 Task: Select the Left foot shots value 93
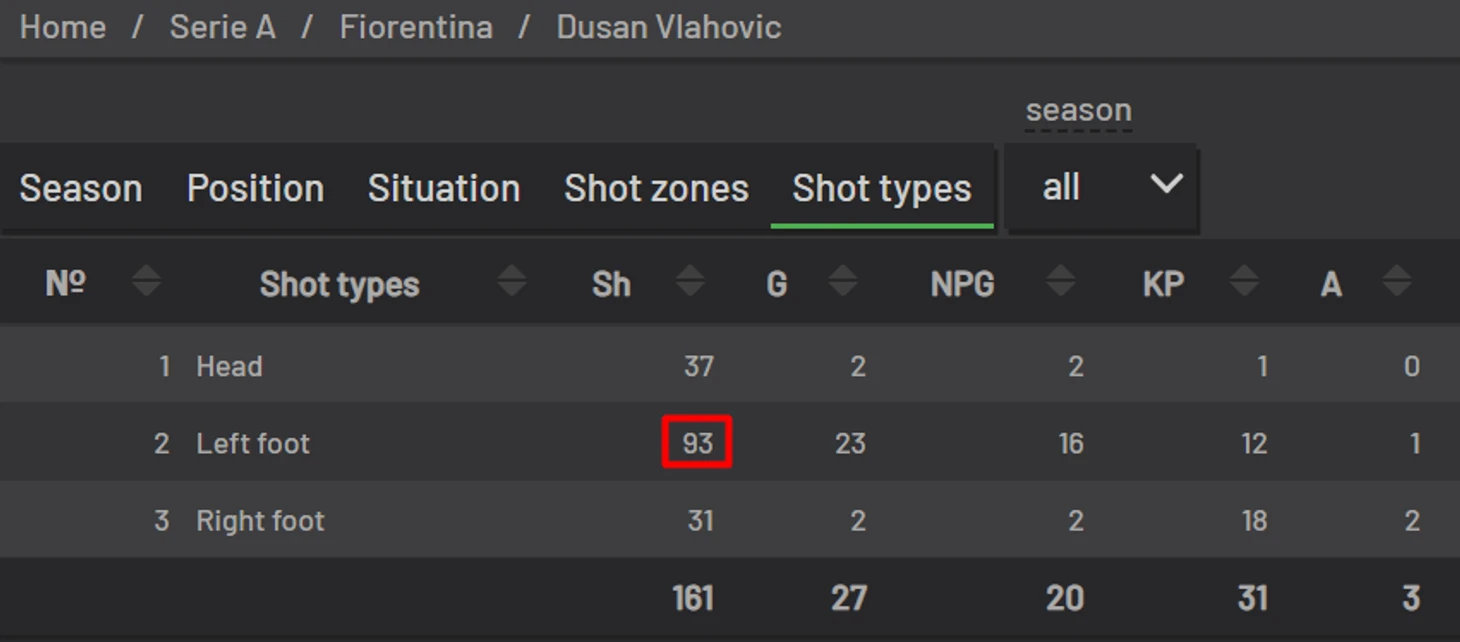pos(698,442)
